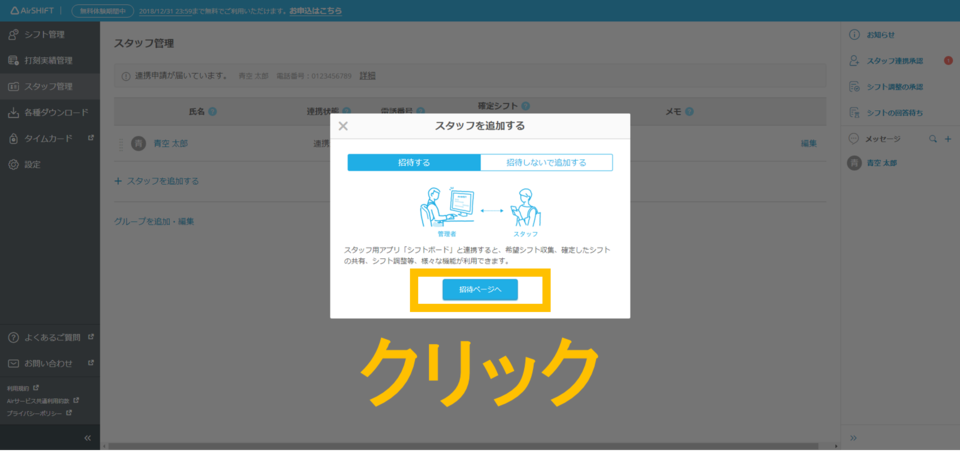
Task: Click the message search magnifier icon
Action: coord(933,139)
